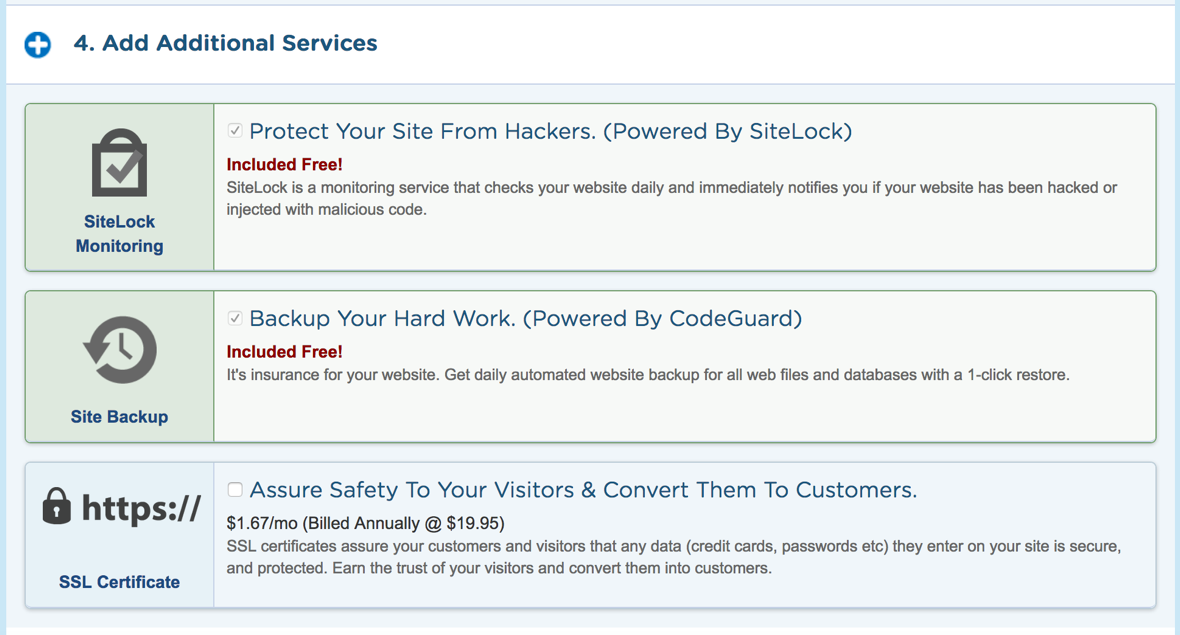Image resolution: width=1180 pixels, height=635 pixels.
Task: Select the SSL Certificate label
Action: click(119, 582)
